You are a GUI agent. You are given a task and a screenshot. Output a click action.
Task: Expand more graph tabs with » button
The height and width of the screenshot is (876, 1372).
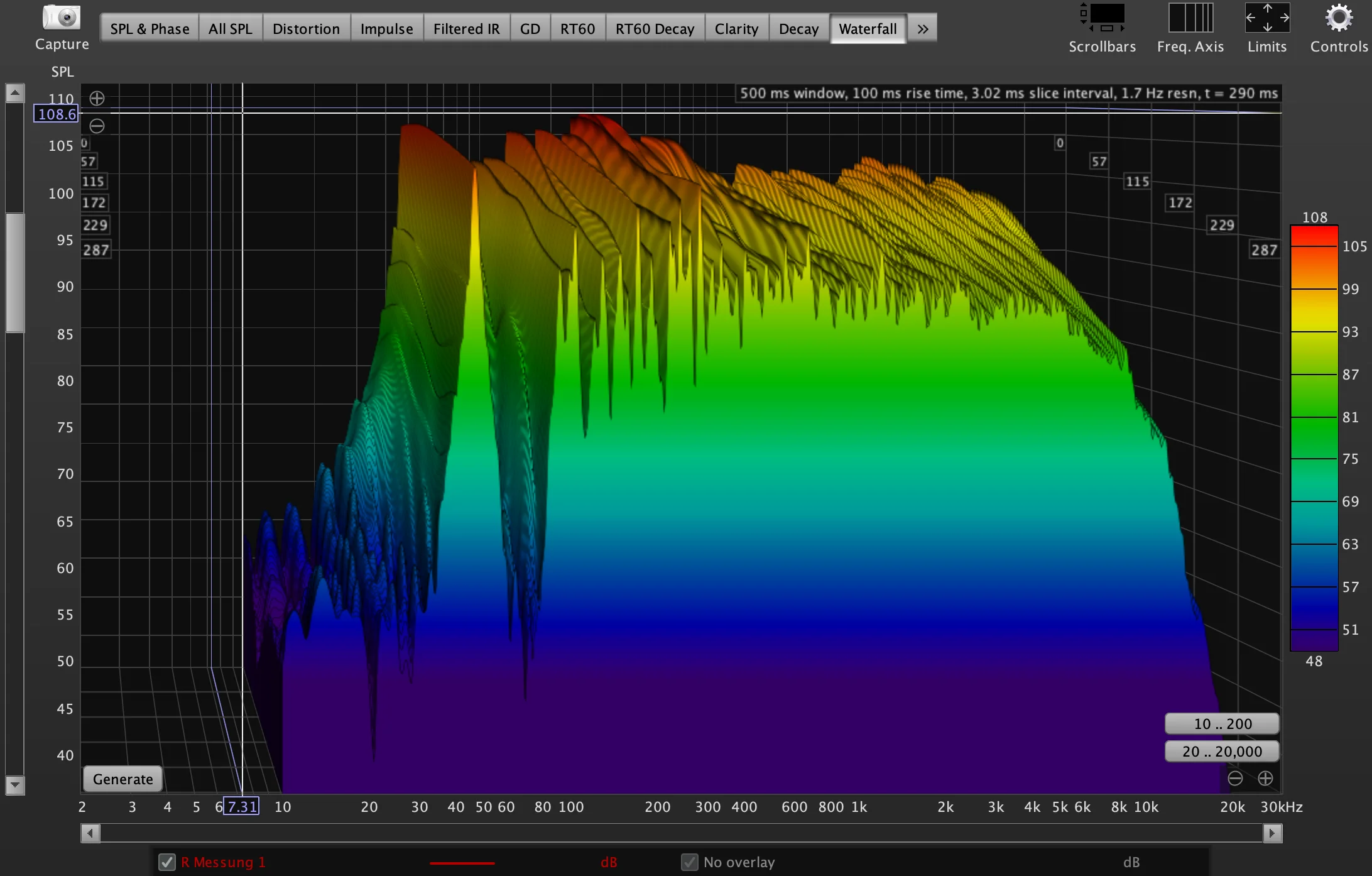click(922, 29)
